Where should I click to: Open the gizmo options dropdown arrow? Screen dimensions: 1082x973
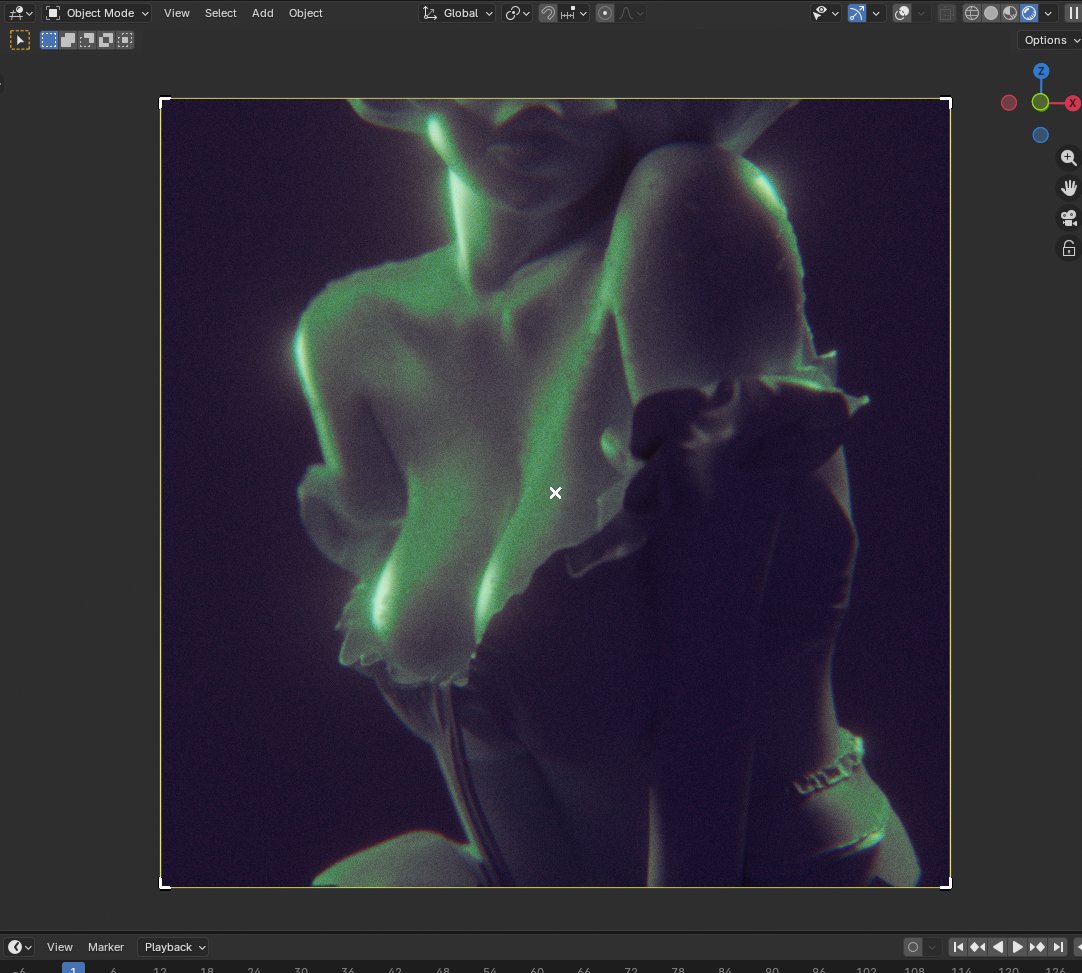point(876,13)
